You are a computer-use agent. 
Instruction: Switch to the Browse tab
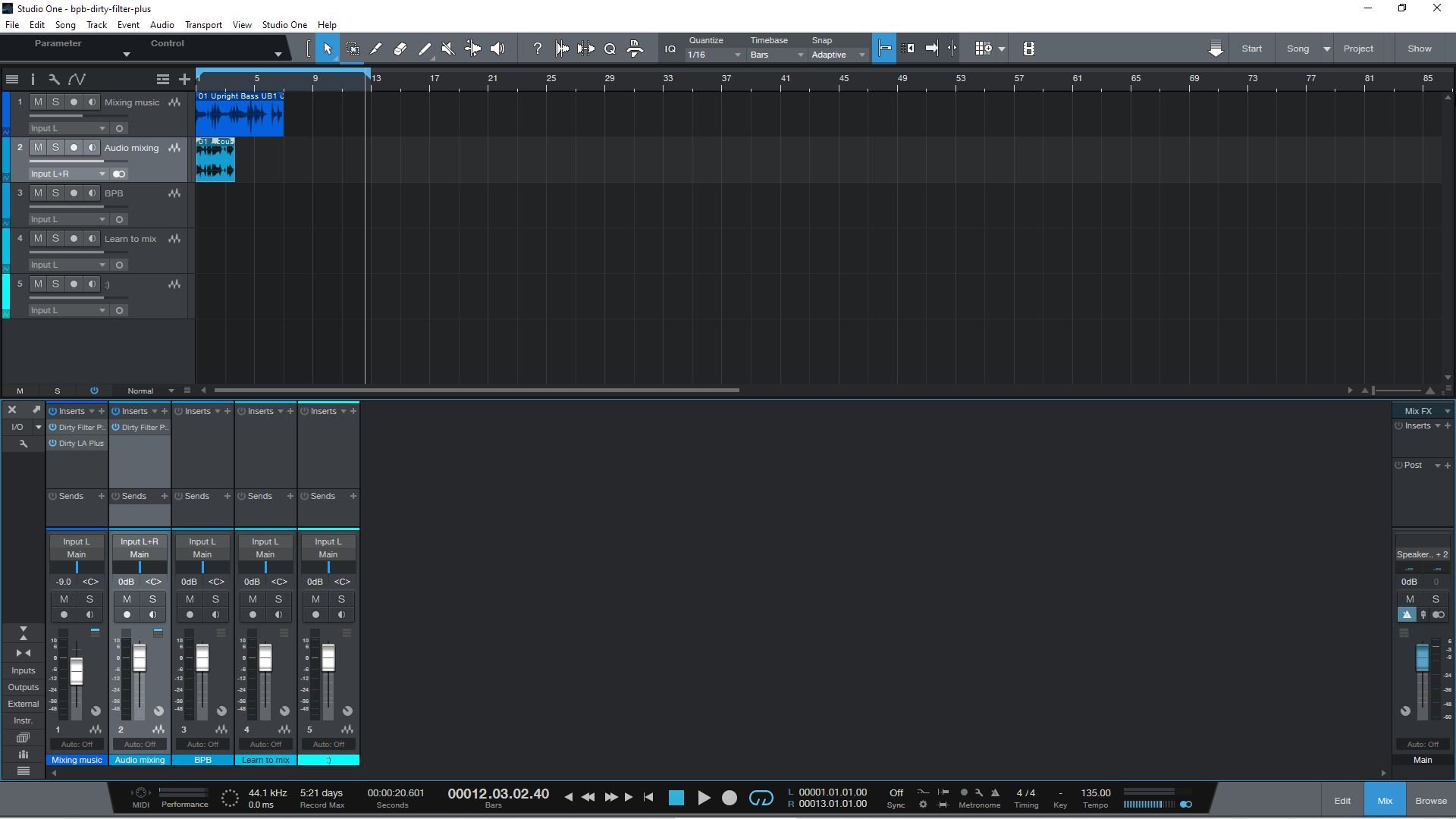tap(1430, 801)
